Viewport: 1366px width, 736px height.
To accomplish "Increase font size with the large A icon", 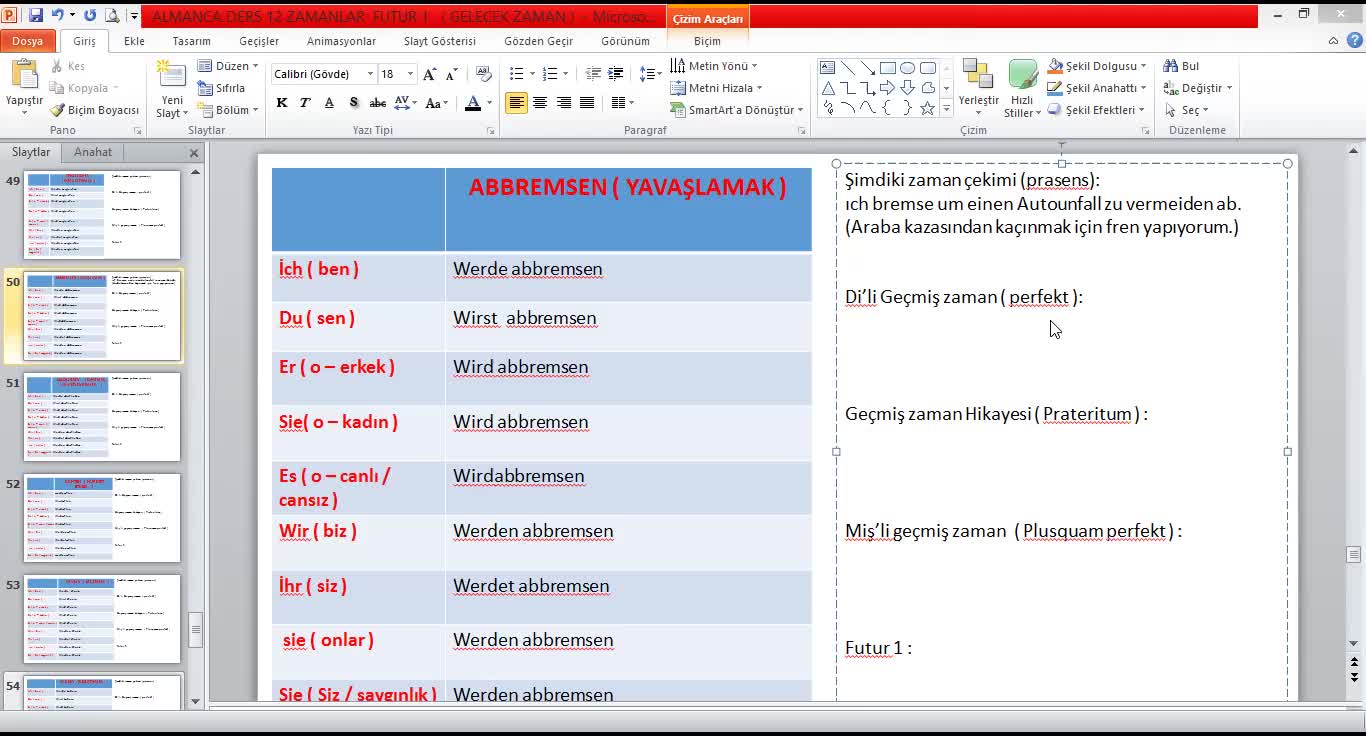I will pyautogui.click(x=430, y=74).
